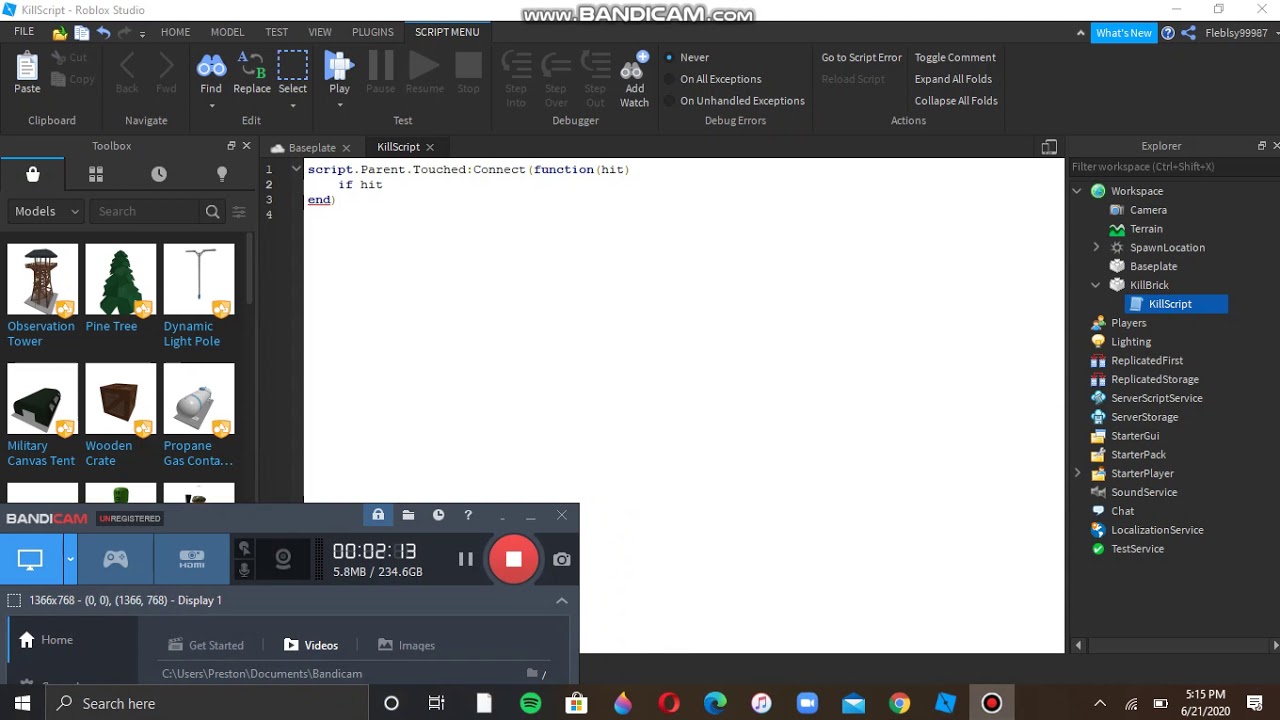Select the Pine Tree model thumbnail
1280x720 pixels.
[121, 279]
